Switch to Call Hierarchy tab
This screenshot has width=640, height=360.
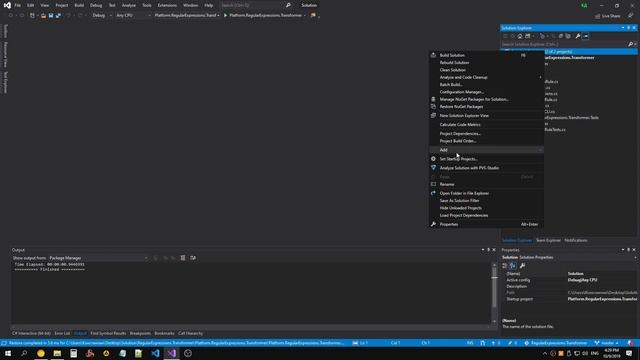(190, 333)
